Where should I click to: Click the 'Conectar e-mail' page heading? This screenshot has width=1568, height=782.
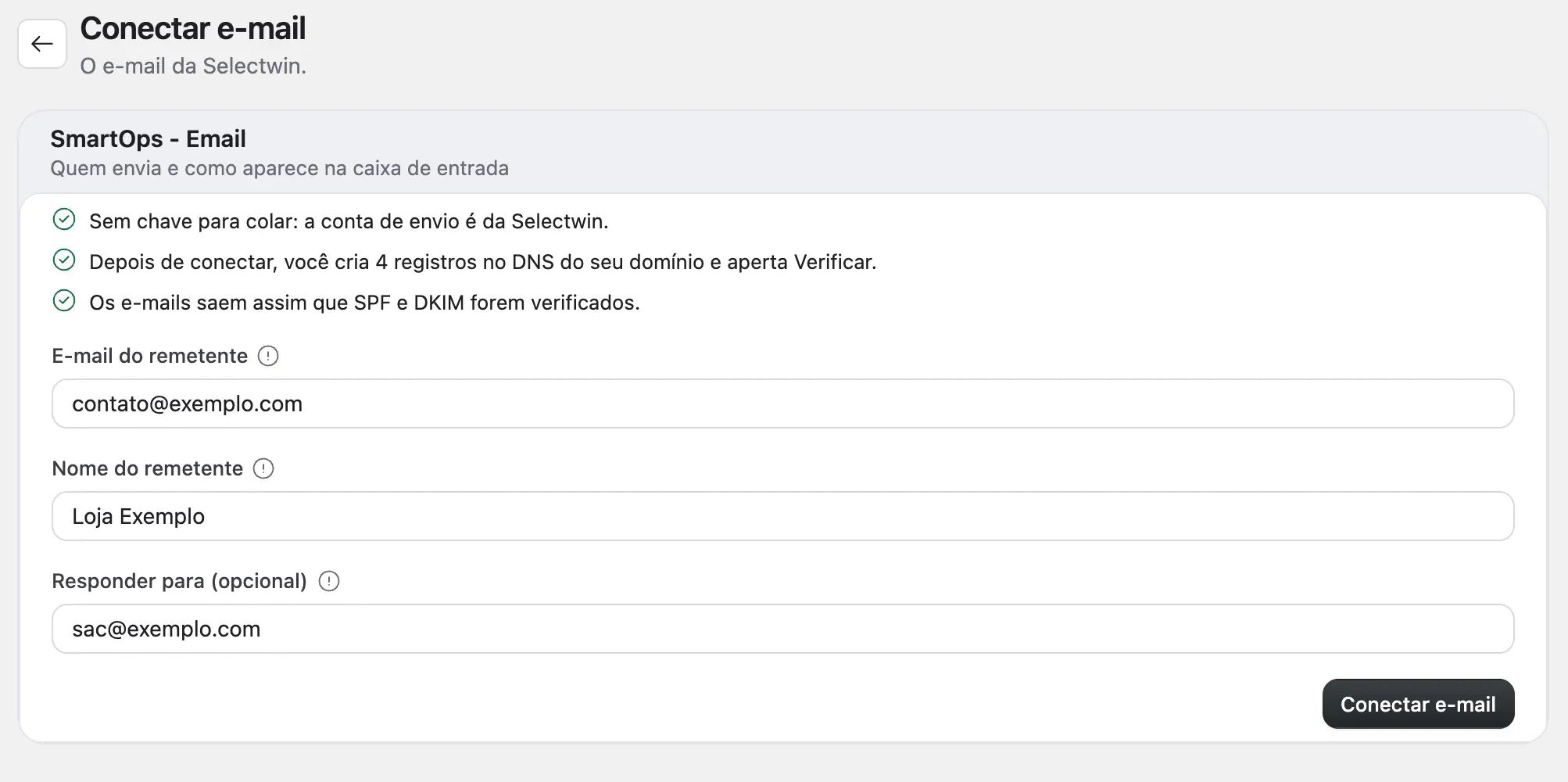coord(193,29)
